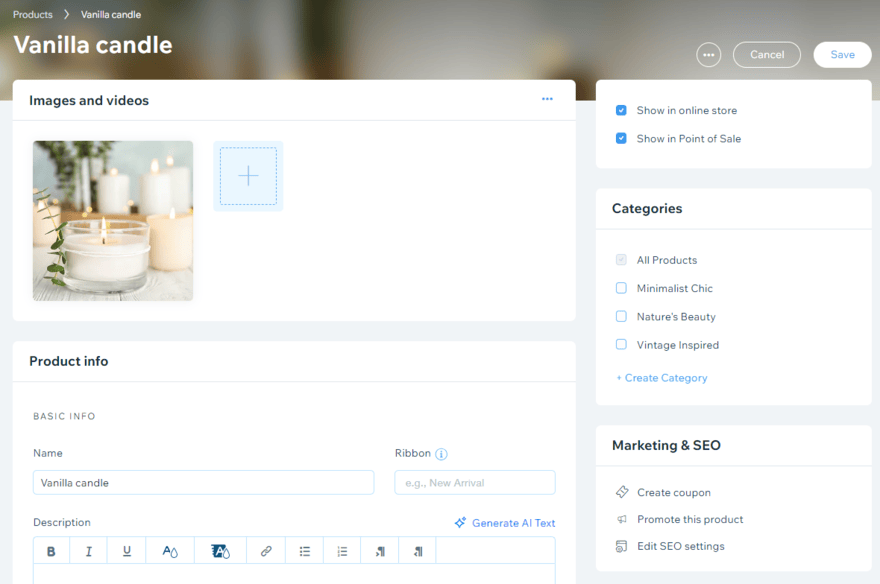The image size is (880, 584).
Task: Open the header more actions menu
Action: [708, 54]
